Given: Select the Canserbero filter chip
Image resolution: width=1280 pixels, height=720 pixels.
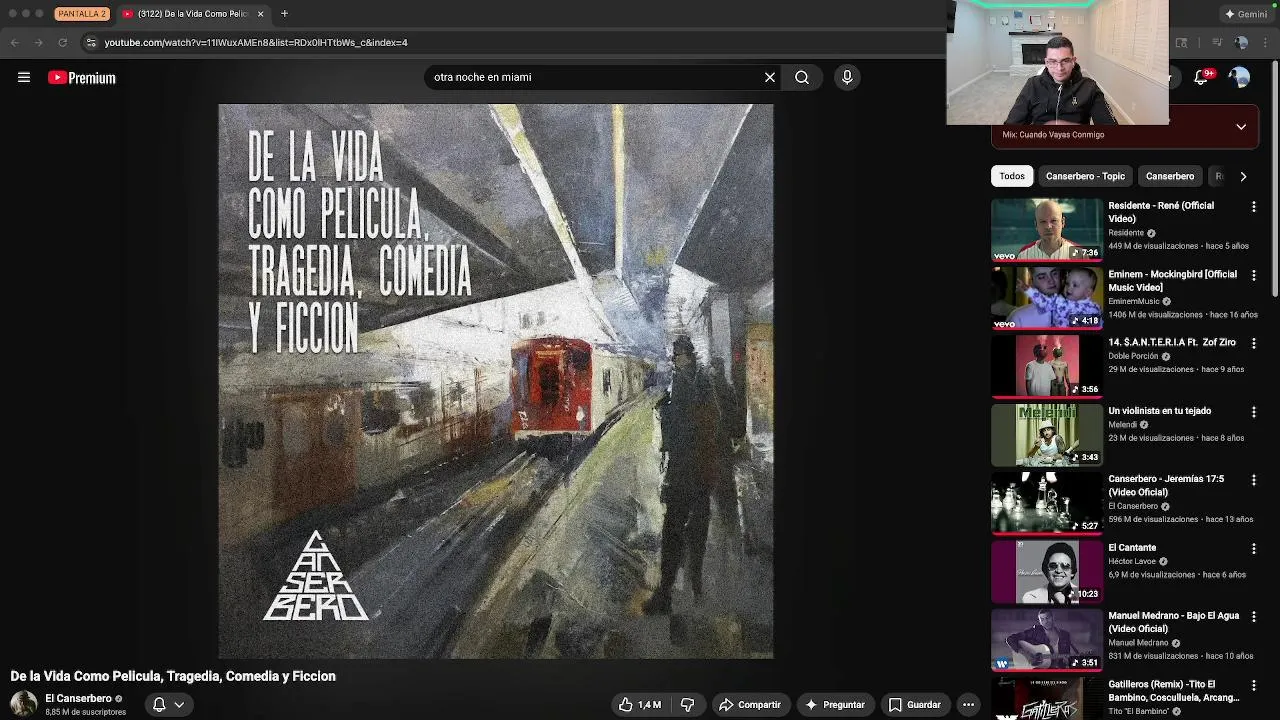Looking at the screenshot, I should [1170, 176].
